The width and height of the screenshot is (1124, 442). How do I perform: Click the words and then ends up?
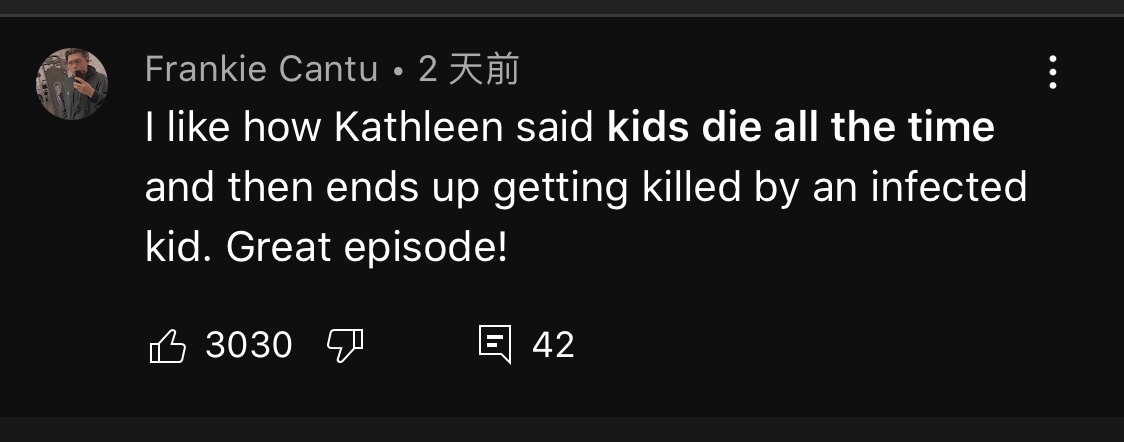pos(312,189)
